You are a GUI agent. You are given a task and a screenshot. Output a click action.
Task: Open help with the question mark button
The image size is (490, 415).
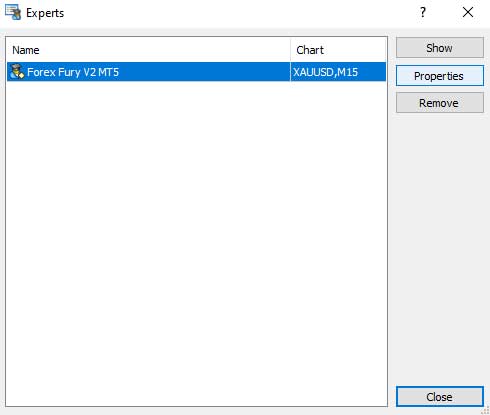(x=423, y=13)
